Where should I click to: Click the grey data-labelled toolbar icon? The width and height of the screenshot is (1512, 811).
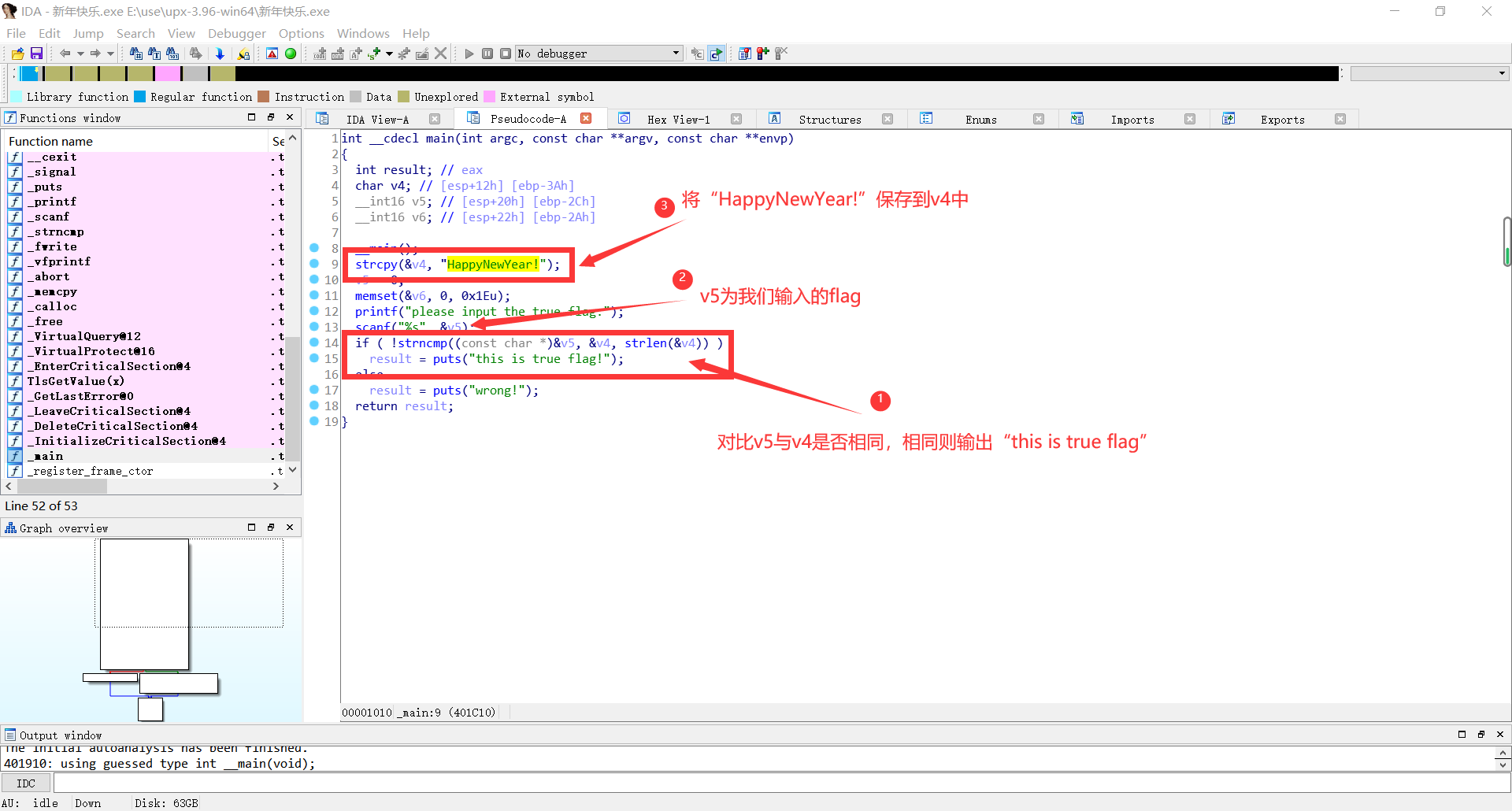point(338,54)
